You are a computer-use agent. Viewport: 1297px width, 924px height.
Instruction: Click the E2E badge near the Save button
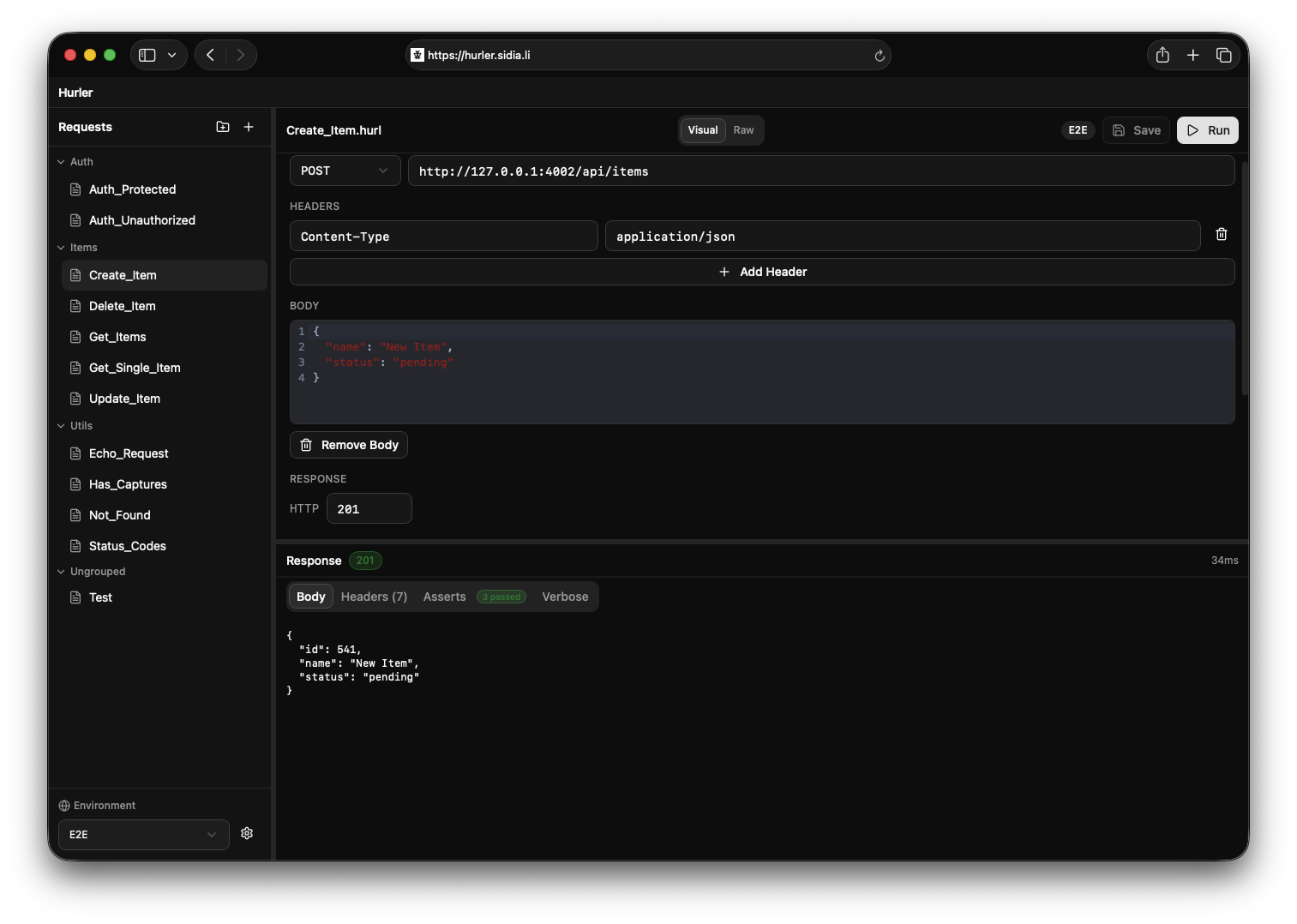point(1078,129)
